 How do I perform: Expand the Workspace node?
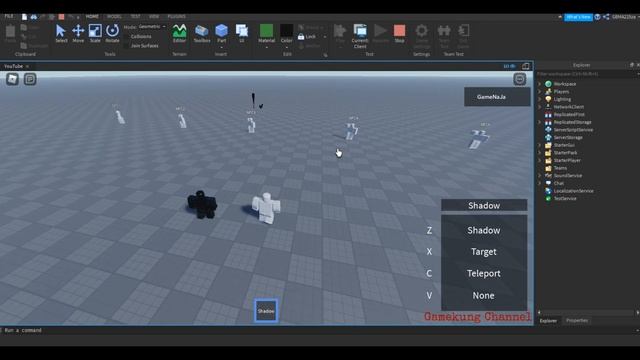(x=540, y=84)
